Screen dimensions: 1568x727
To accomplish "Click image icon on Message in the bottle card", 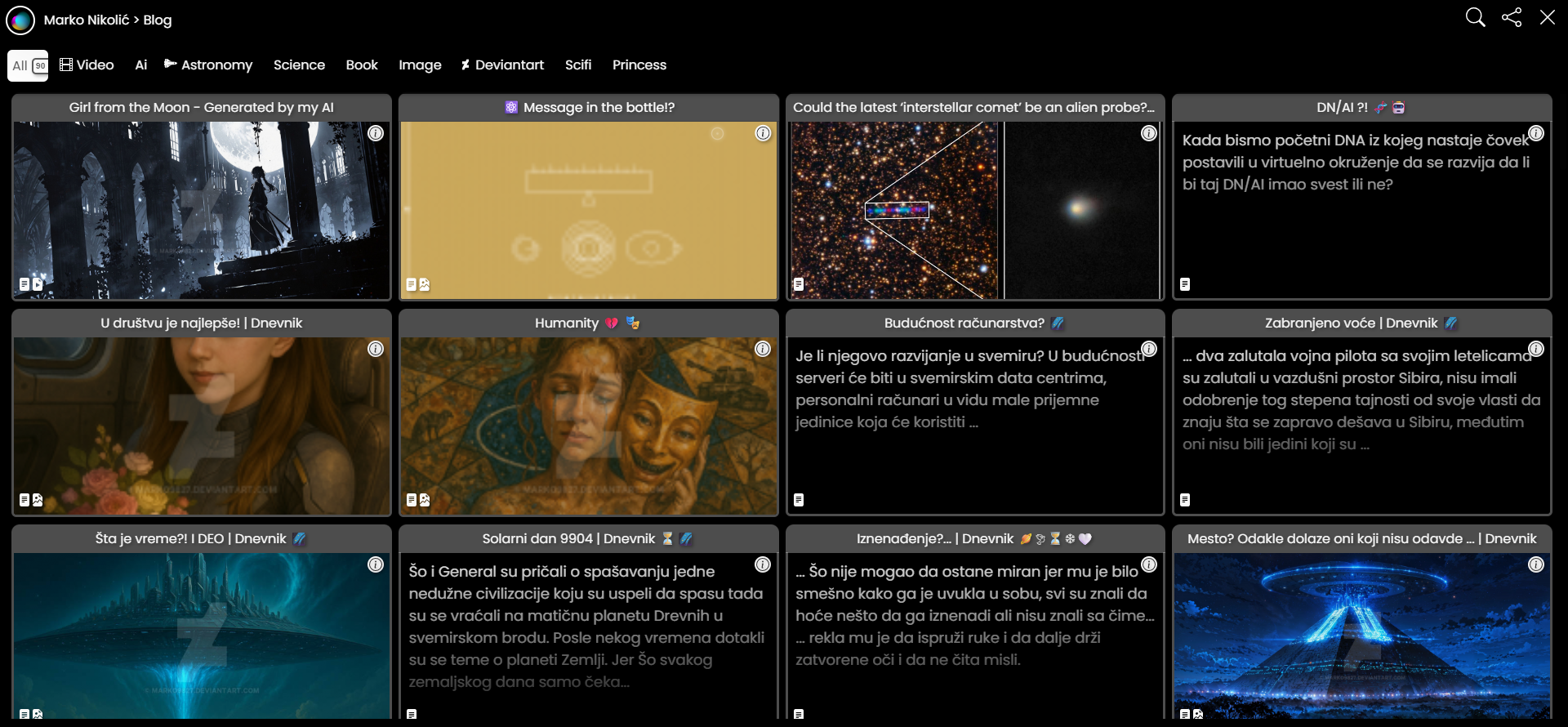I will (x=425, y=284).
